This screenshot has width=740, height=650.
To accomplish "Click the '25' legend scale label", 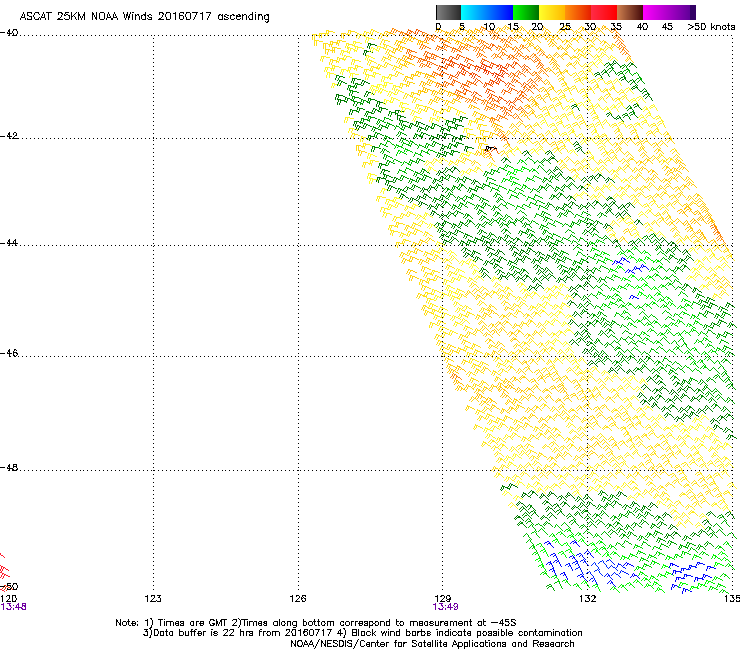I will click(565, 27).
